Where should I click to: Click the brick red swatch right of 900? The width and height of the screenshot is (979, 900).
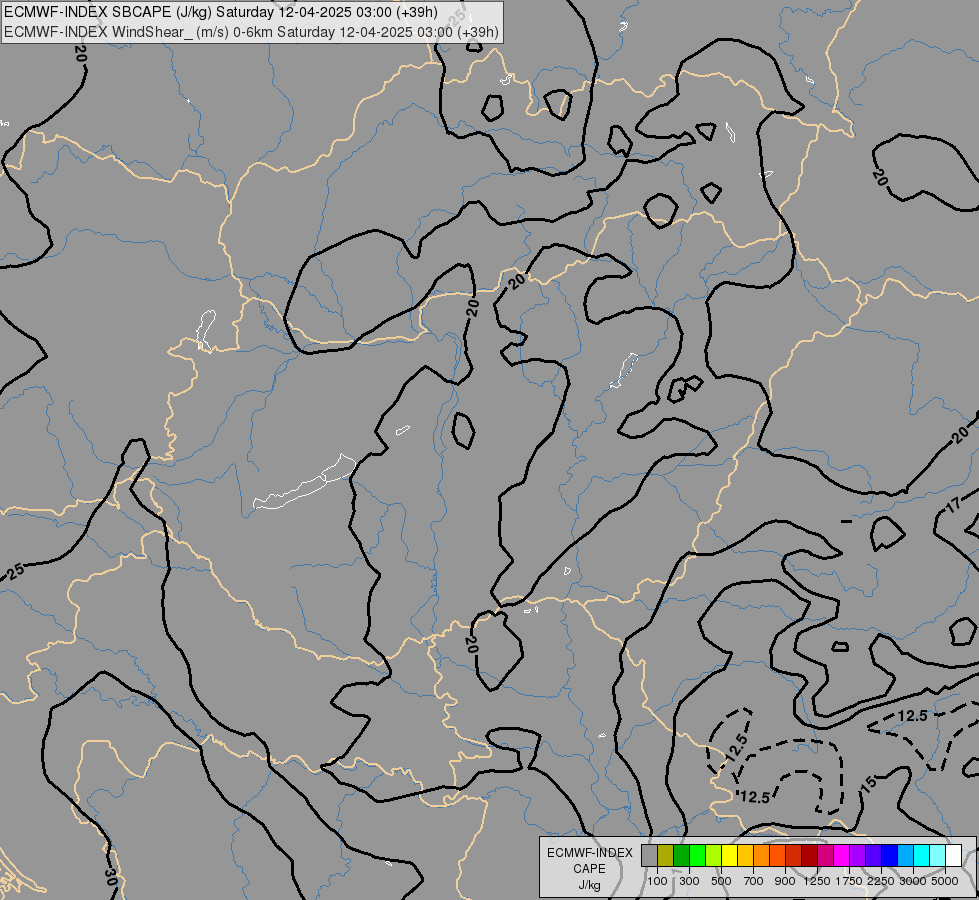(793, 855)
